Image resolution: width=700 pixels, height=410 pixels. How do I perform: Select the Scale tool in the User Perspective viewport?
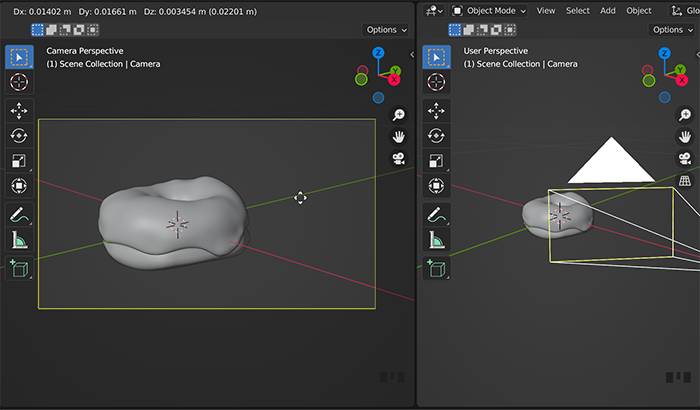click(x=437, y=160)
